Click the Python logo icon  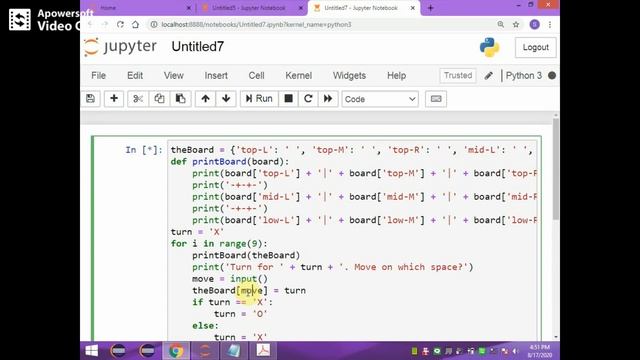click(489, 47)
